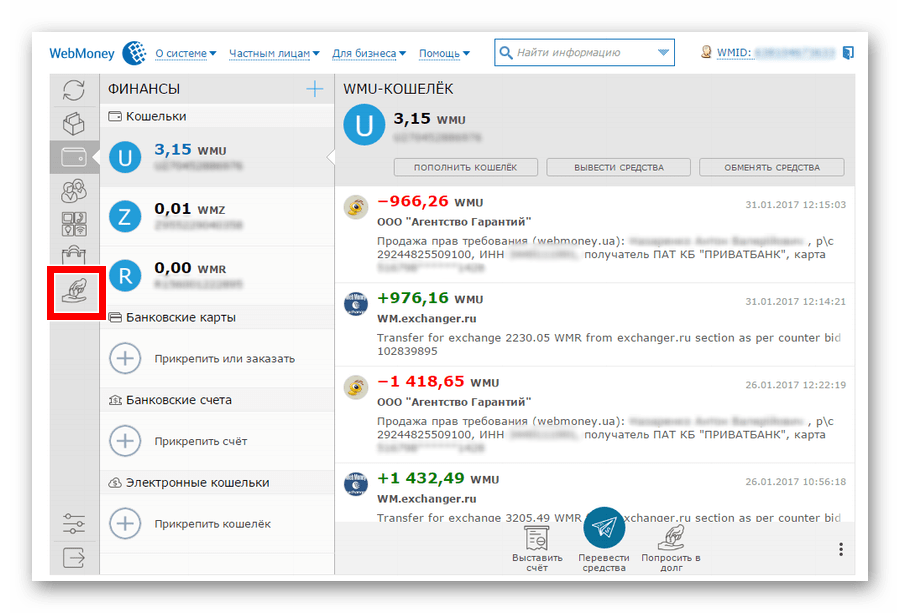The image size is (900, 613).
Task: Open the contacts icon in the sidebar
Action: tap(74, 190)
